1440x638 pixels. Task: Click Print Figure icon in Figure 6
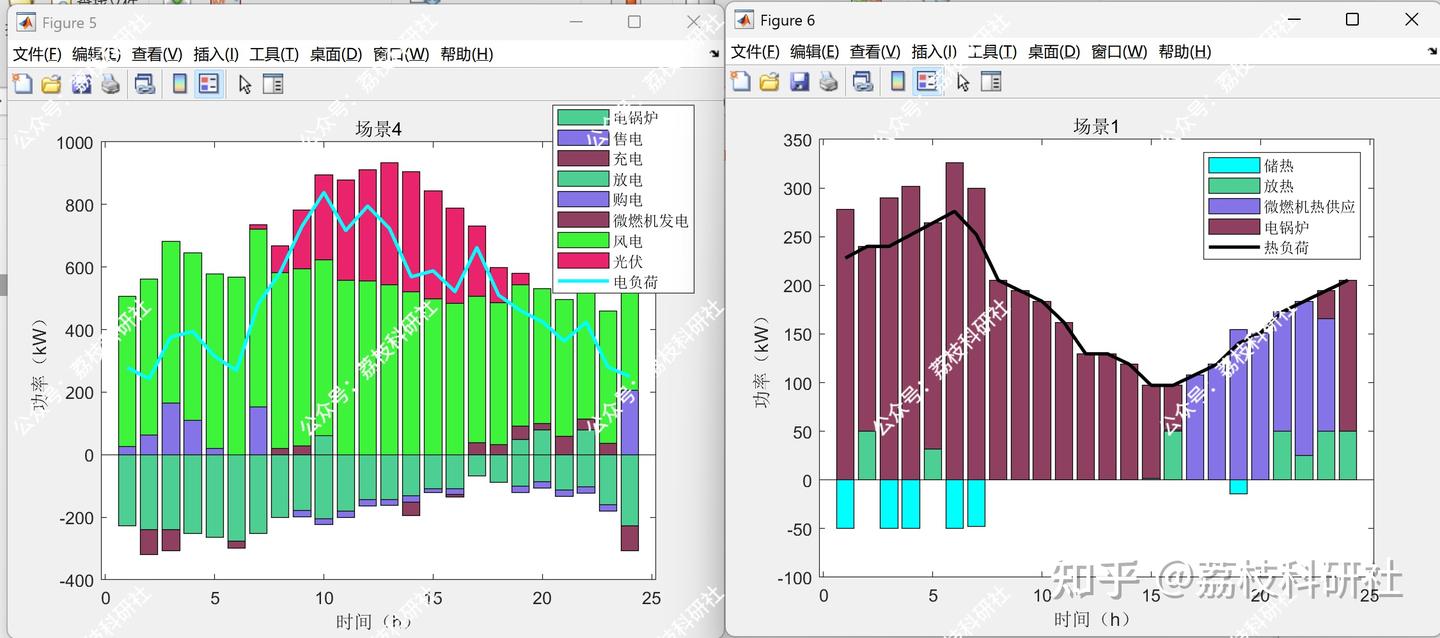(828, 82)
